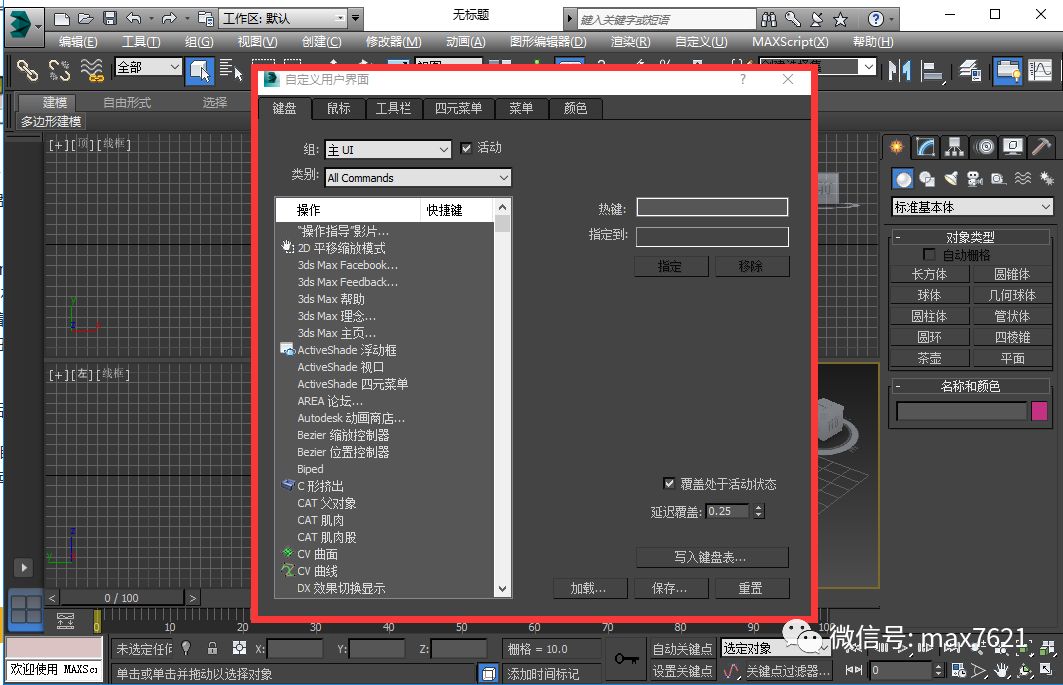Open the 修改器(M) menu

pyautogui.click(x=393, y=42)
